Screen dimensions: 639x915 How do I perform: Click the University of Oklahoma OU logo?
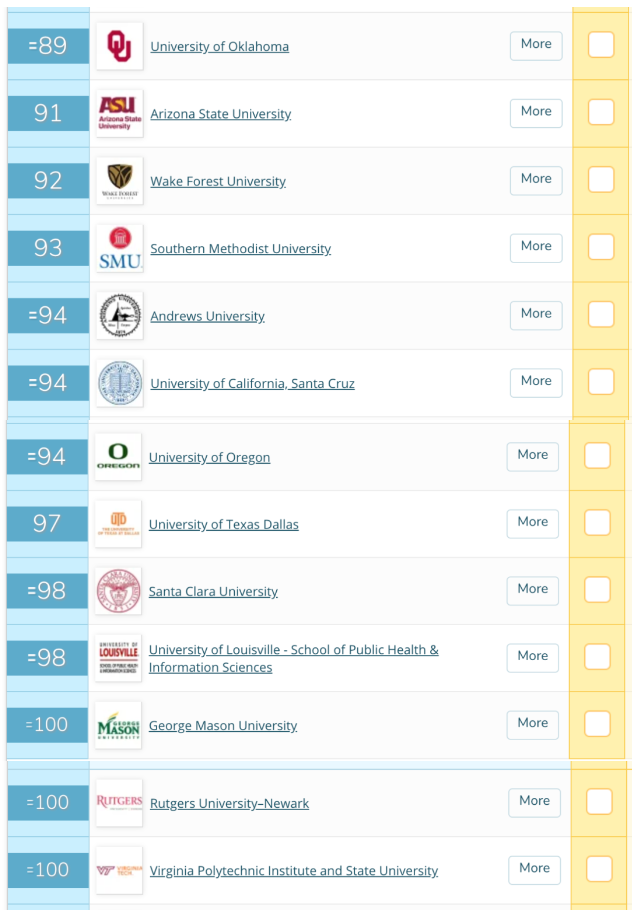point(120,46)
